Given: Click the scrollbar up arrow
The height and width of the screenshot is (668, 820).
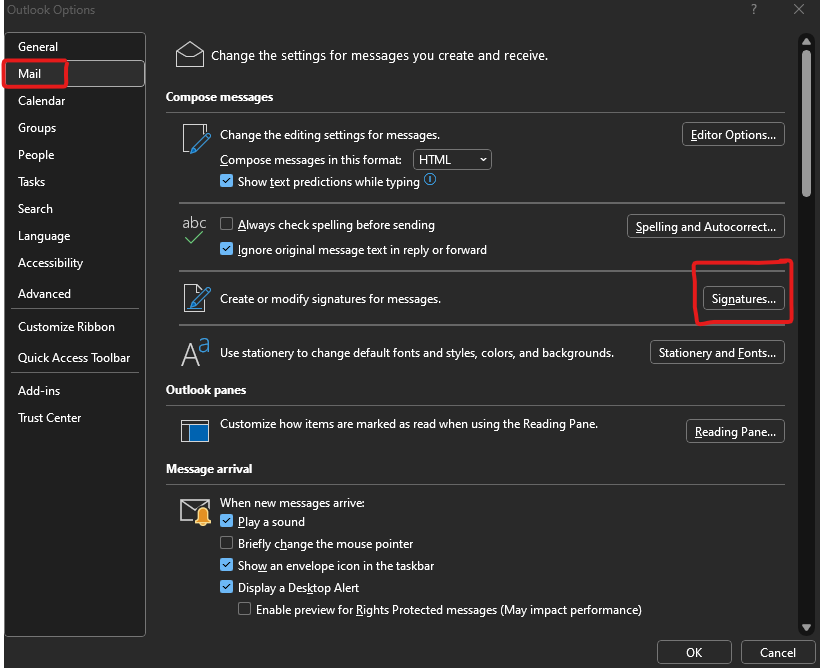Looking at the screenshot, I should (806, 41).
